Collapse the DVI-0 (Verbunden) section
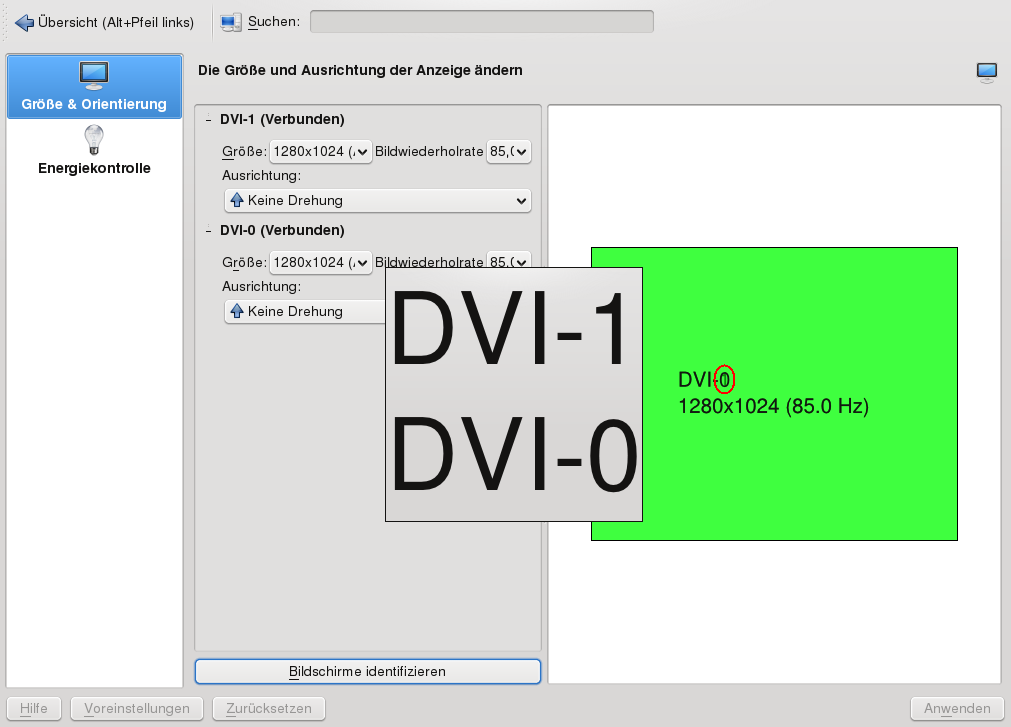 click(x=208, y=231)
